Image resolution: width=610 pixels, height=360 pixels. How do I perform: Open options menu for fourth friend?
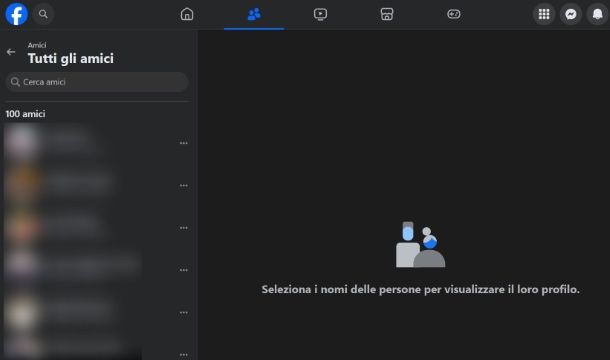[x=184, y=270]
